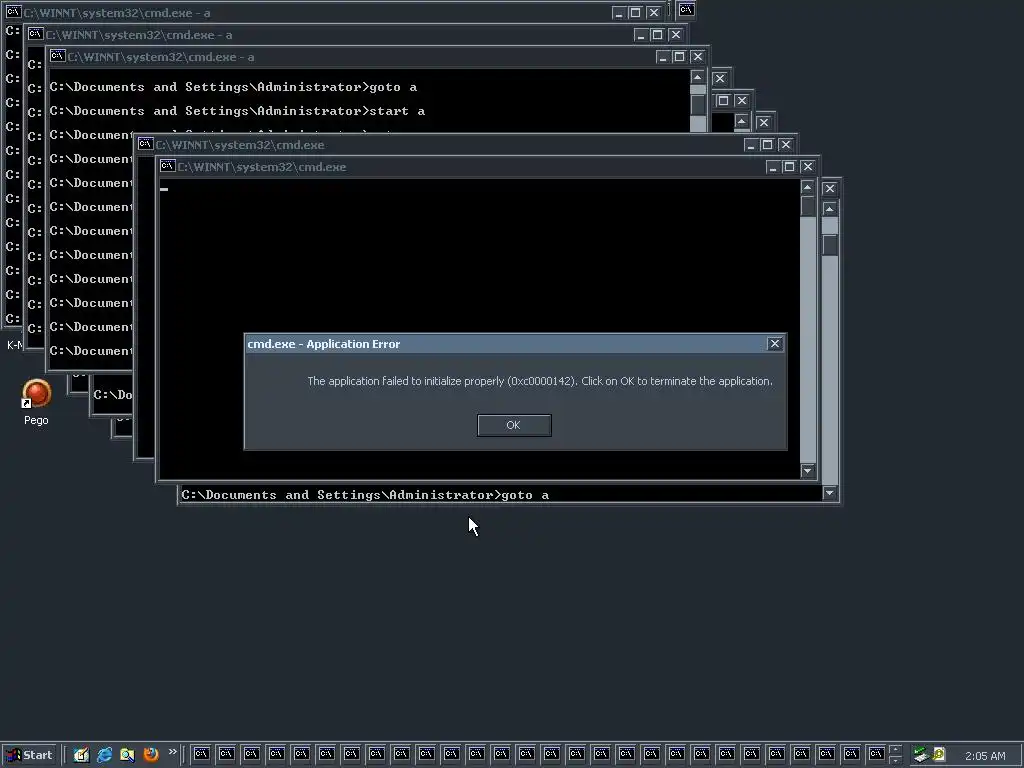
Task: Click taskbar row scroll-down arrow
Action: click(x=895, y=760)
